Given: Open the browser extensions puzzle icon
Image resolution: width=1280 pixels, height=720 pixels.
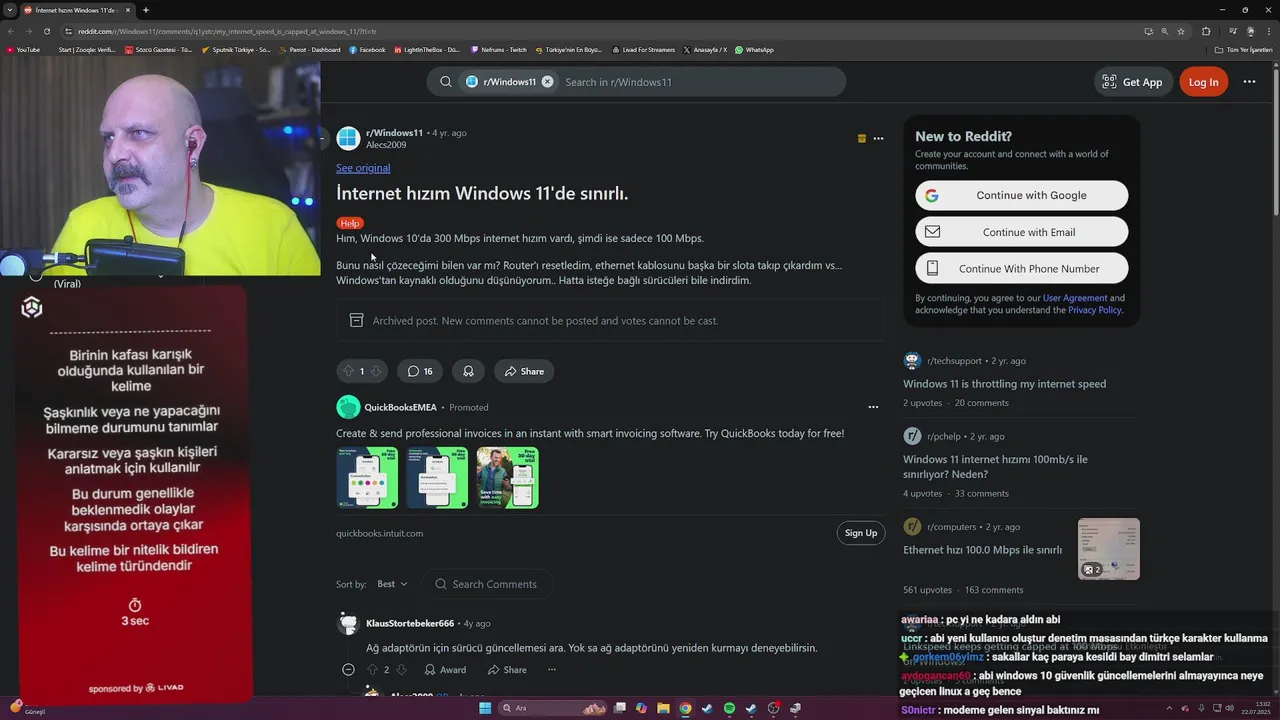Looking at the screenshot, I should (x=1206, y=31).
